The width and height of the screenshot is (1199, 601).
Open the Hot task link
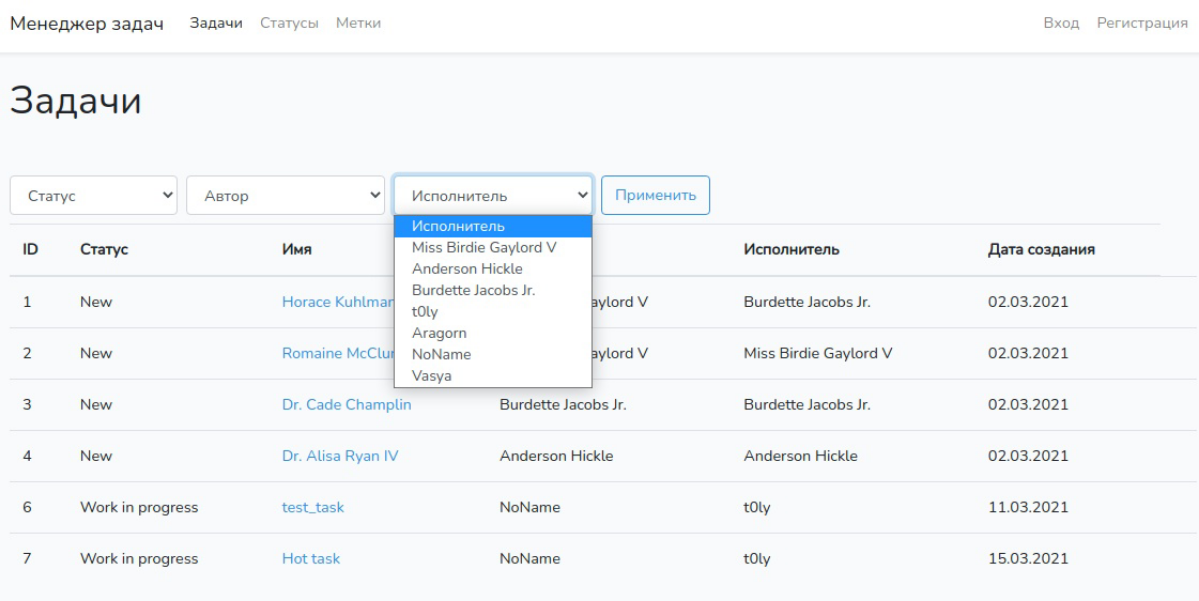[311, 559]
